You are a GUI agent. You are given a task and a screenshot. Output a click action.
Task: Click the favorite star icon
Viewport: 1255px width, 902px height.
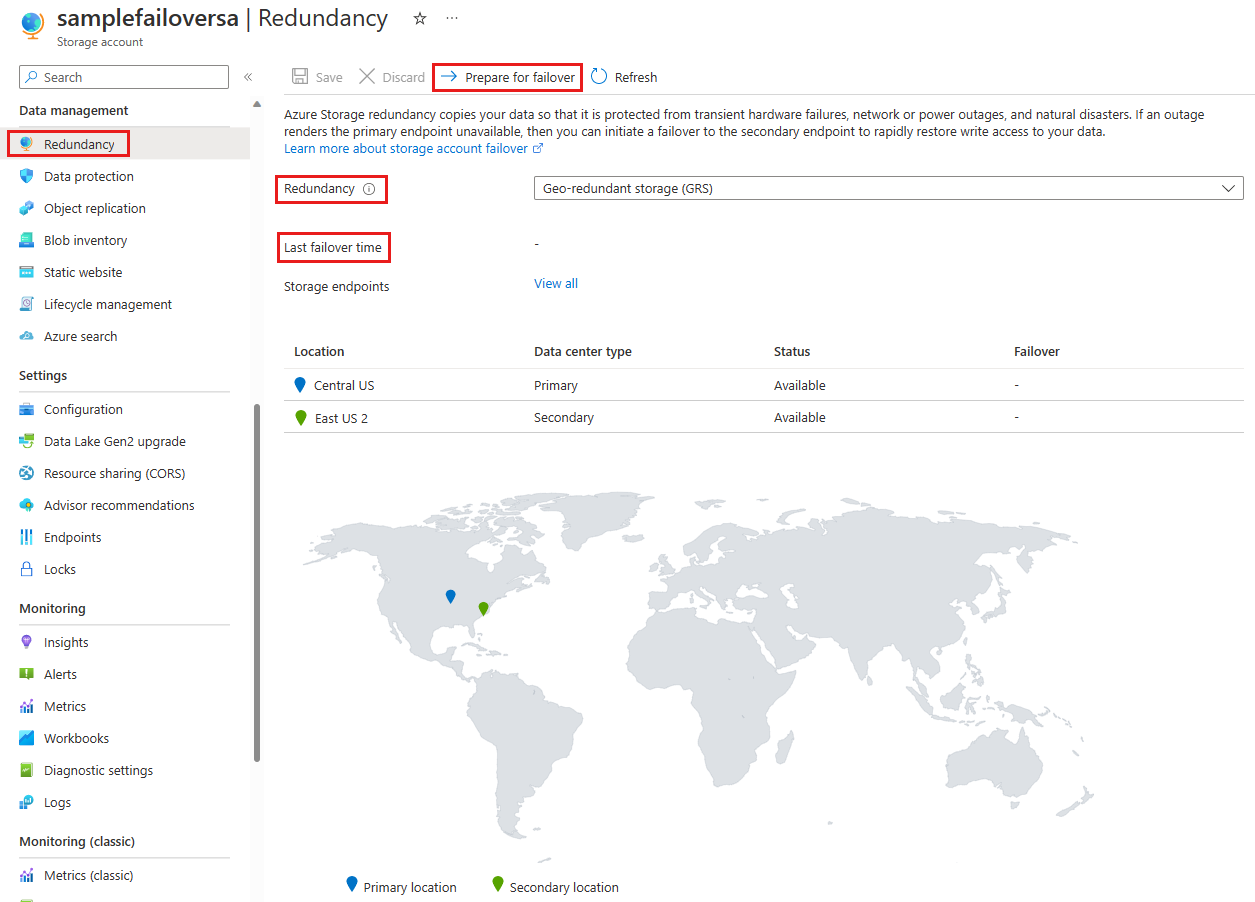click(x=420, y=19)
